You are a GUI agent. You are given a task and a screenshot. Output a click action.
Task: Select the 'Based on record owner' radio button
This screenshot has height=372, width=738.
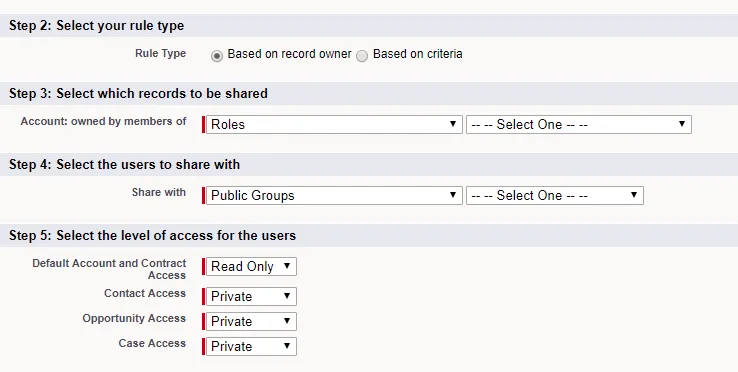(x=217, y=56)
